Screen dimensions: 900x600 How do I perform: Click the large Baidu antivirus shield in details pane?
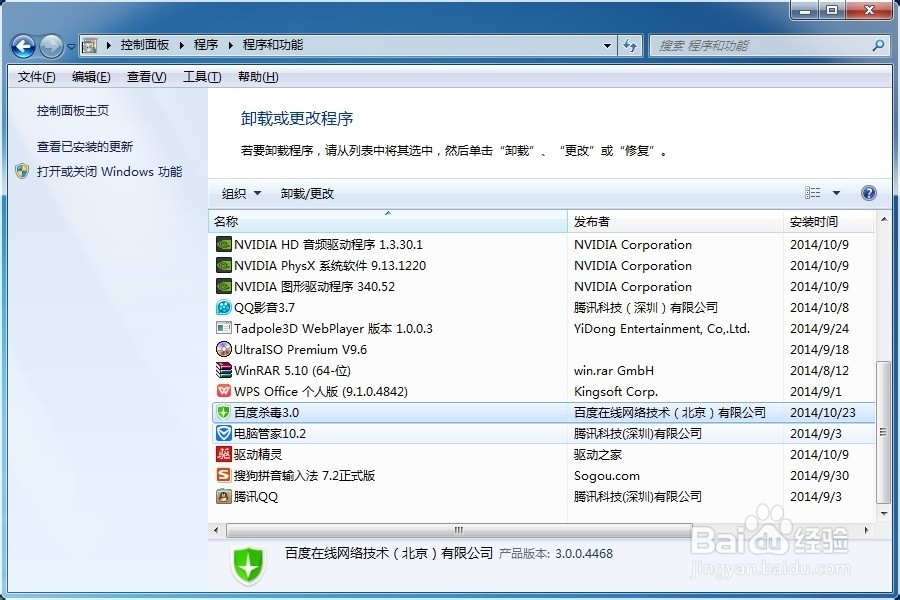248,564
